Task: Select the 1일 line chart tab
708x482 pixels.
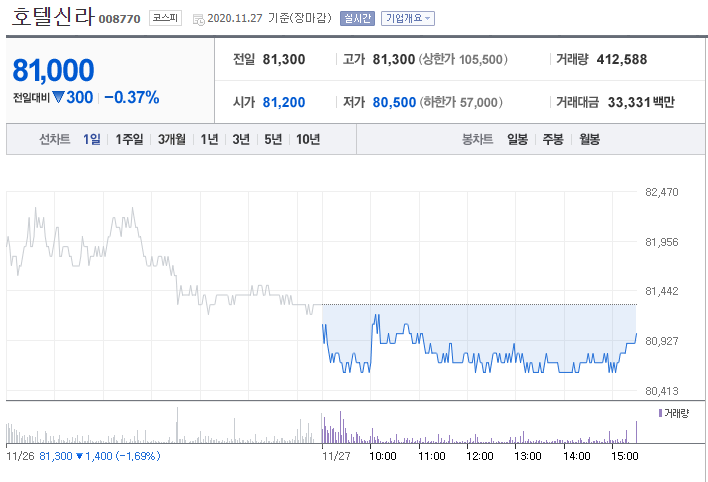Action: point(92,139)
